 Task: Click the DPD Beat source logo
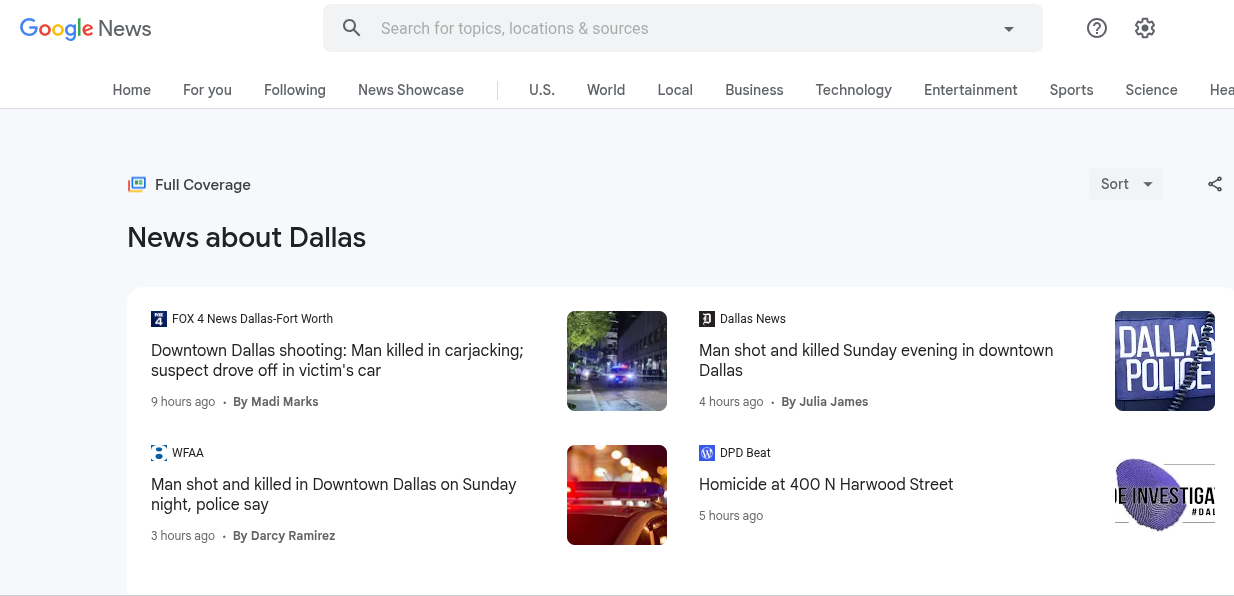point(706,453)
